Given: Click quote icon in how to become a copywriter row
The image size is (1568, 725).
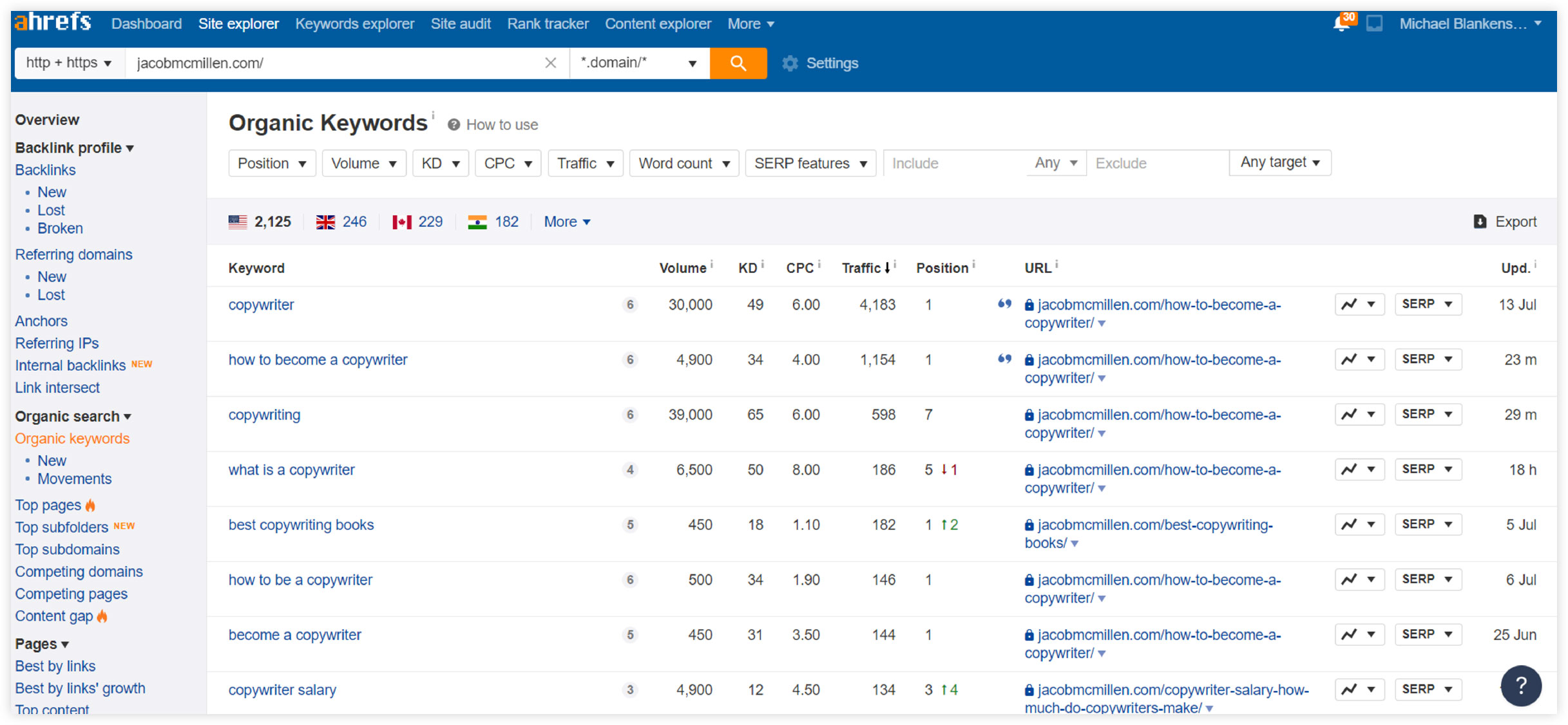Looking at the screenshot, I should (x=1004, y=359).
